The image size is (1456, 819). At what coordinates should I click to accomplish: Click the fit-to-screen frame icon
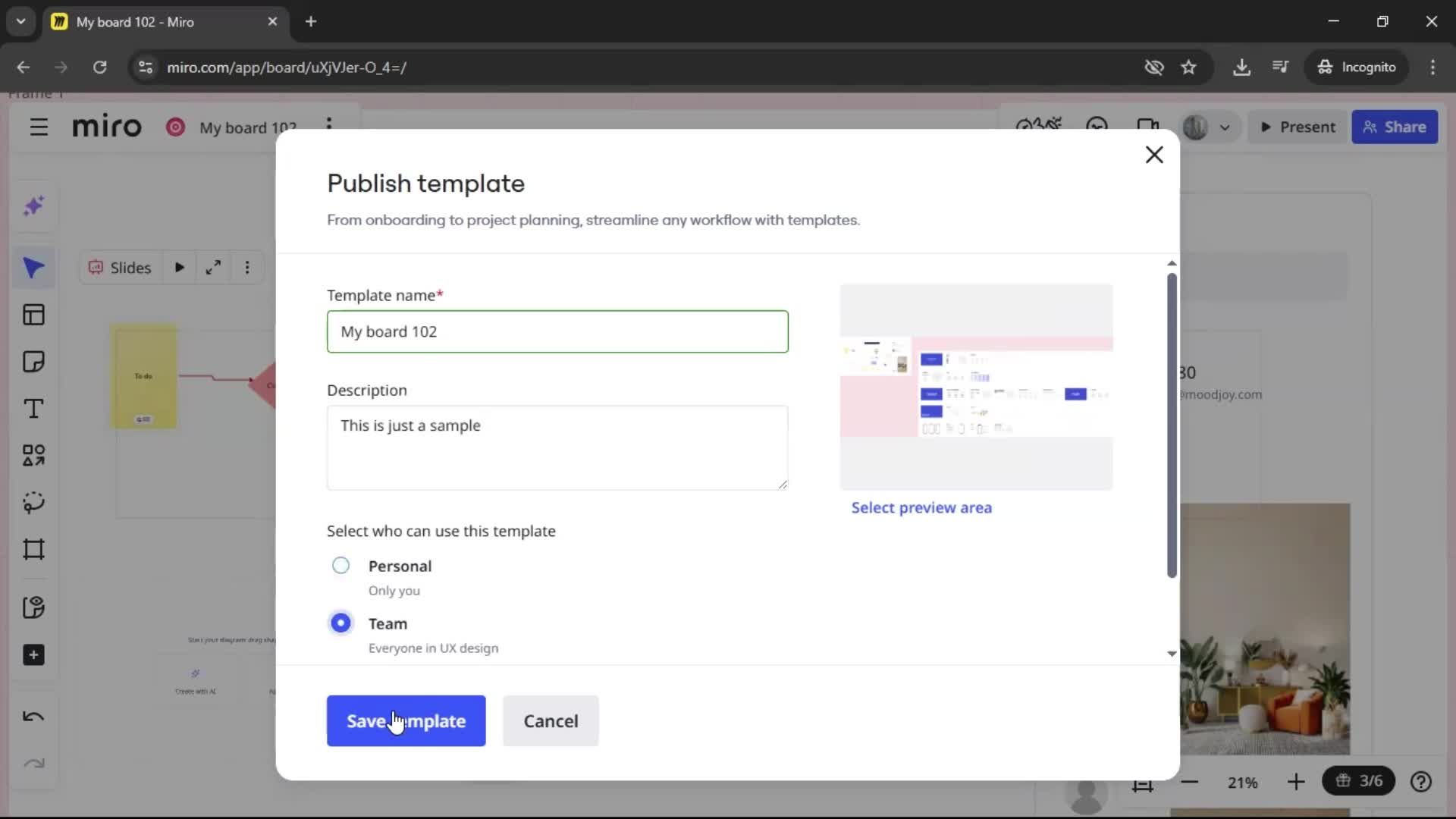1142,783
